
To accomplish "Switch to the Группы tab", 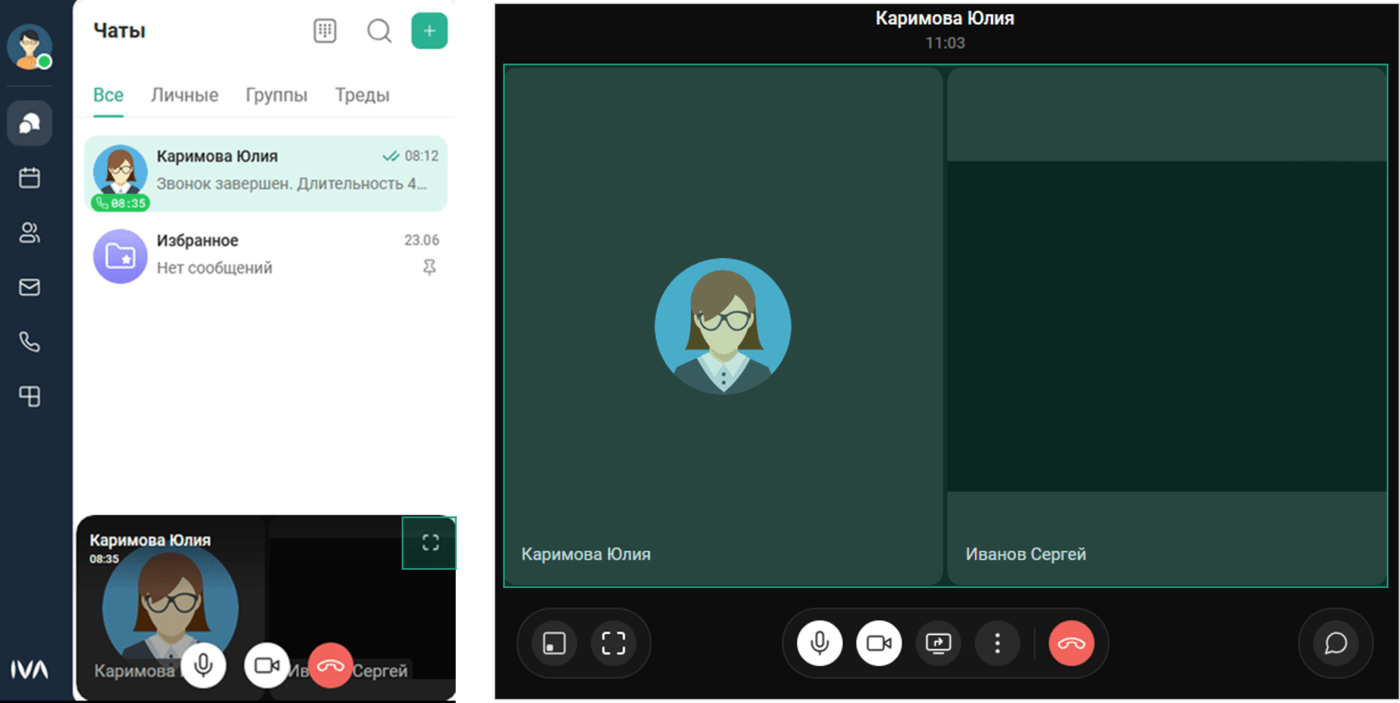I will [276, 96].
